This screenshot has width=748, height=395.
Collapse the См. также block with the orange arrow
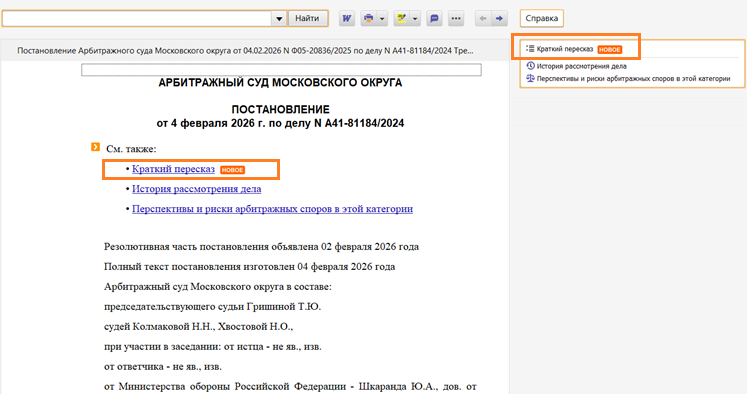point(95,147)
